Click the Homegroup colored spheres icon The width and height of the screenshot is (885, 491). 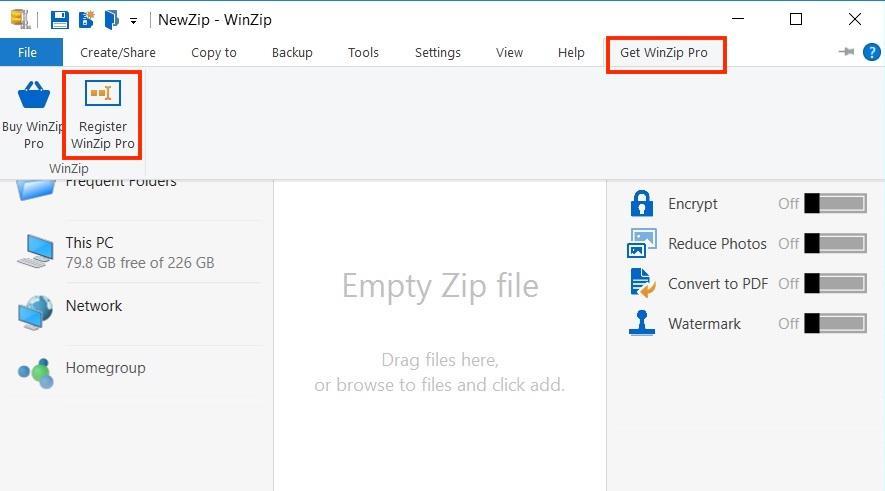point(36,373)
